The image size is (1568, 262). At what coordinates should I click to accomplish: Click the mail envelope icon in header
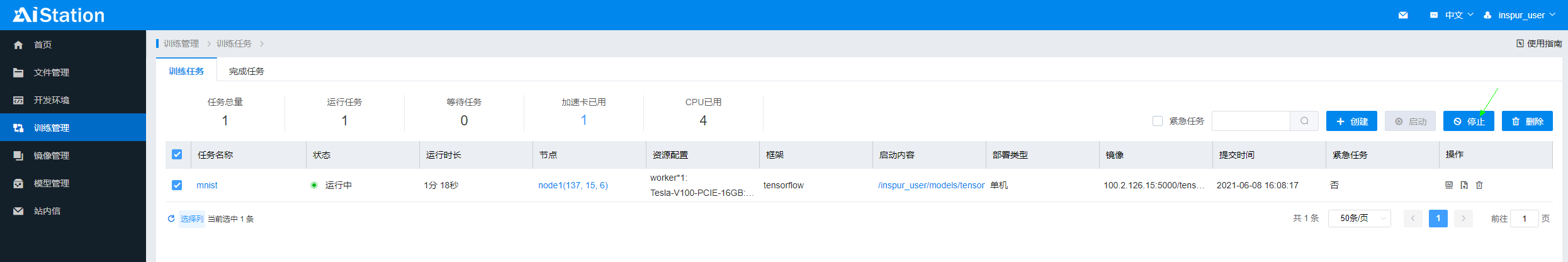pos(1403,15)
